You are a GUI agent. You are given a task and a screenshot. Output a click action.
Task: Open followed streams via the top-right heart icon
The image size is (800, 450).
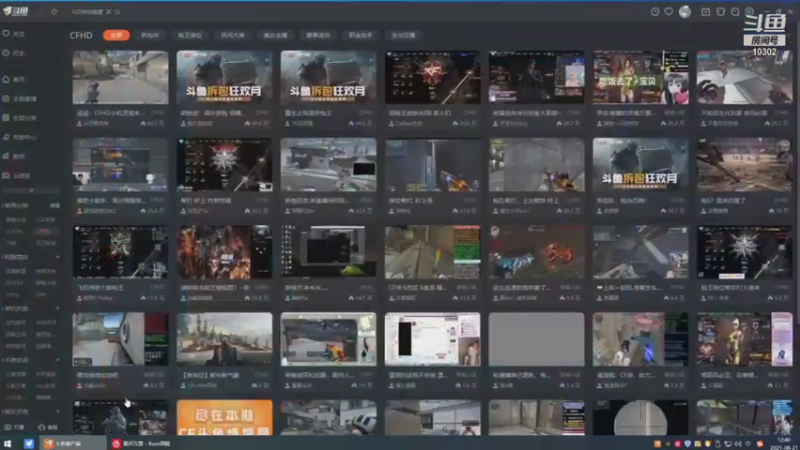pyautogui.click(x=668, y=11)
